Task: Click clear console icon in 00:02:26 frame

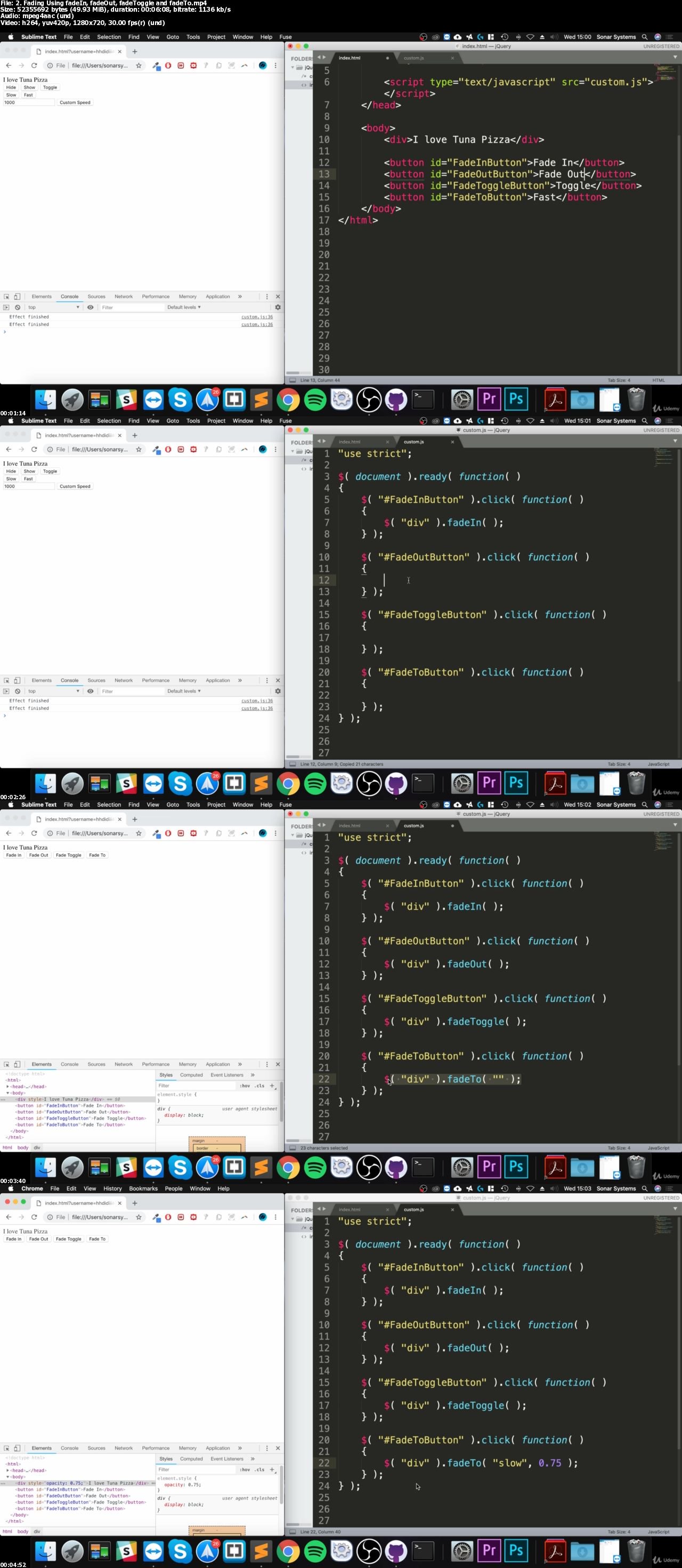Action: click(18, 691)
